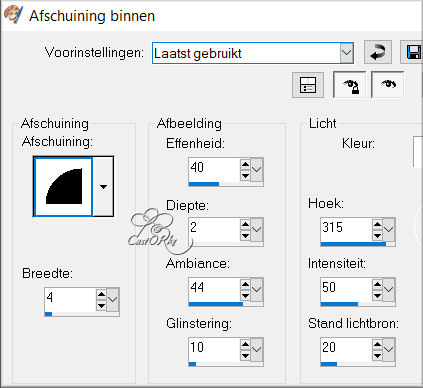Click the Laatst gebruikt preset text field
Viewport: 423px width, 388px height.
point(246,53)
